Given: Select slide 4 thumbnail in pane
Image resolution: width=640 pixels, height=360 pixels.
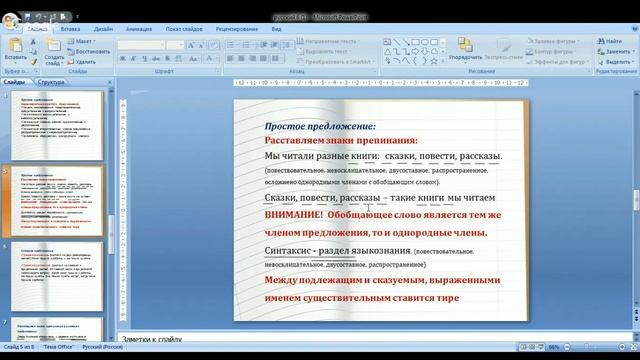Looking at the screenshot, I should tap(57, 125).
